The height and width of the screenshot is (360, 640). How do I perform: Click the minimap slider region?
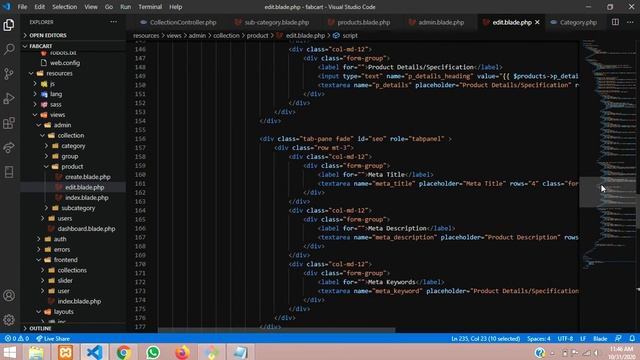click(608, 192)
